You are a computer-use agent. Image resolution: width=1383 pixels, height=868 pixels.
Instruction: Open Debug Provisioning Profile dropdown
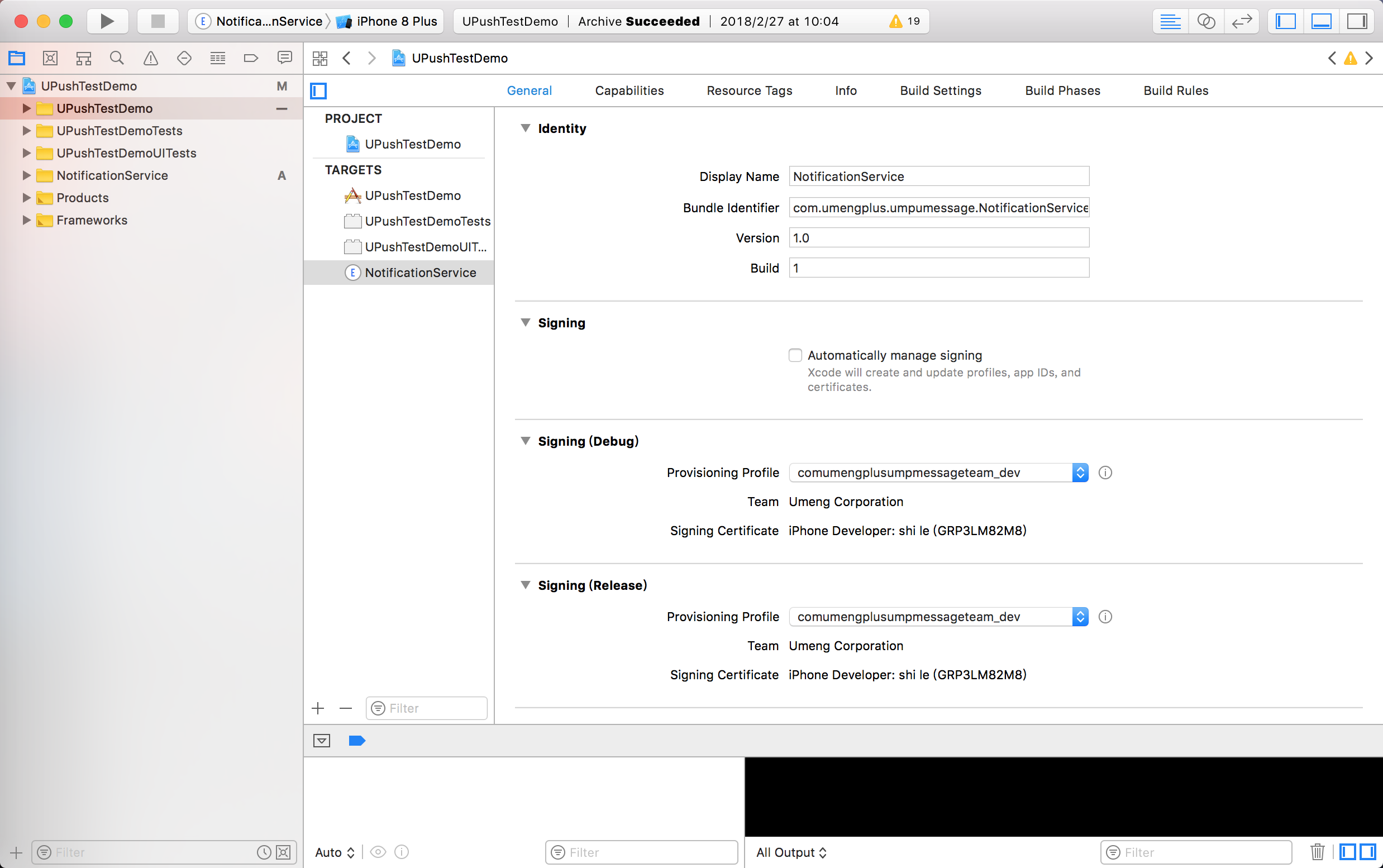(x=938, y=473)
